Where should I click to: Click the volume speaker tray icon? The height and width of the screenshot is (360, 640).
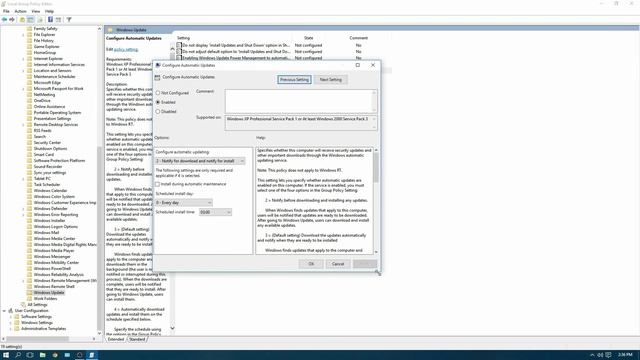click(600, 355)
